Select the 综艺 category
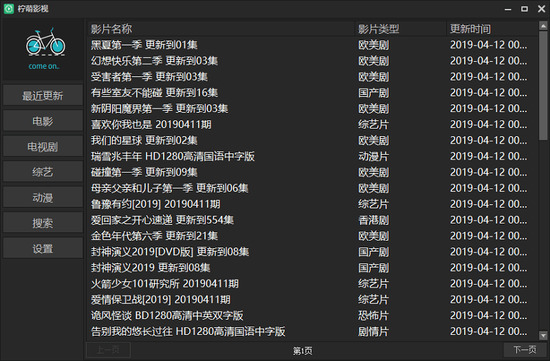 tap(43, 172)
